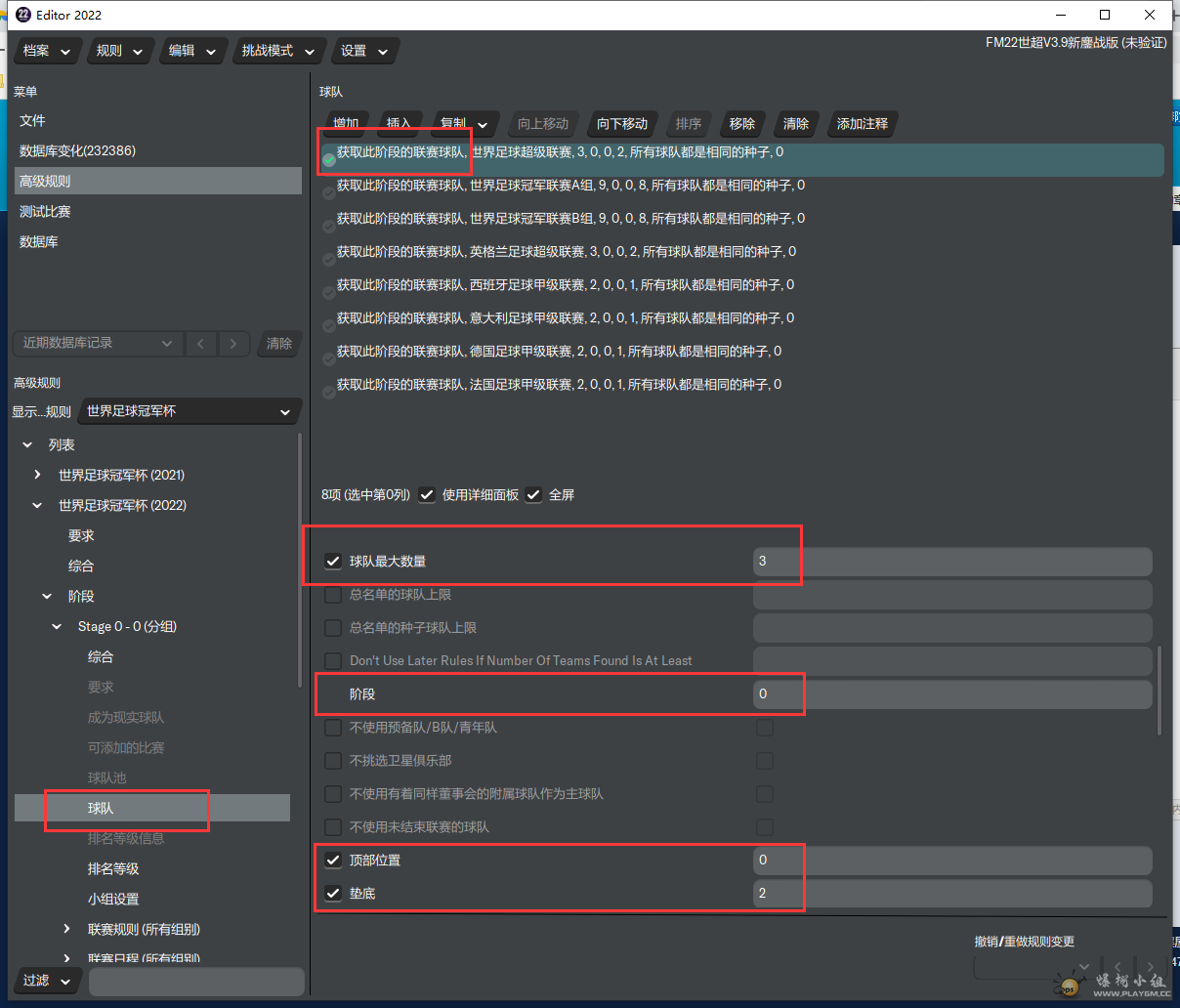Select 小组设置 in the tree
1180x1008 pixels.
(113, 900)
